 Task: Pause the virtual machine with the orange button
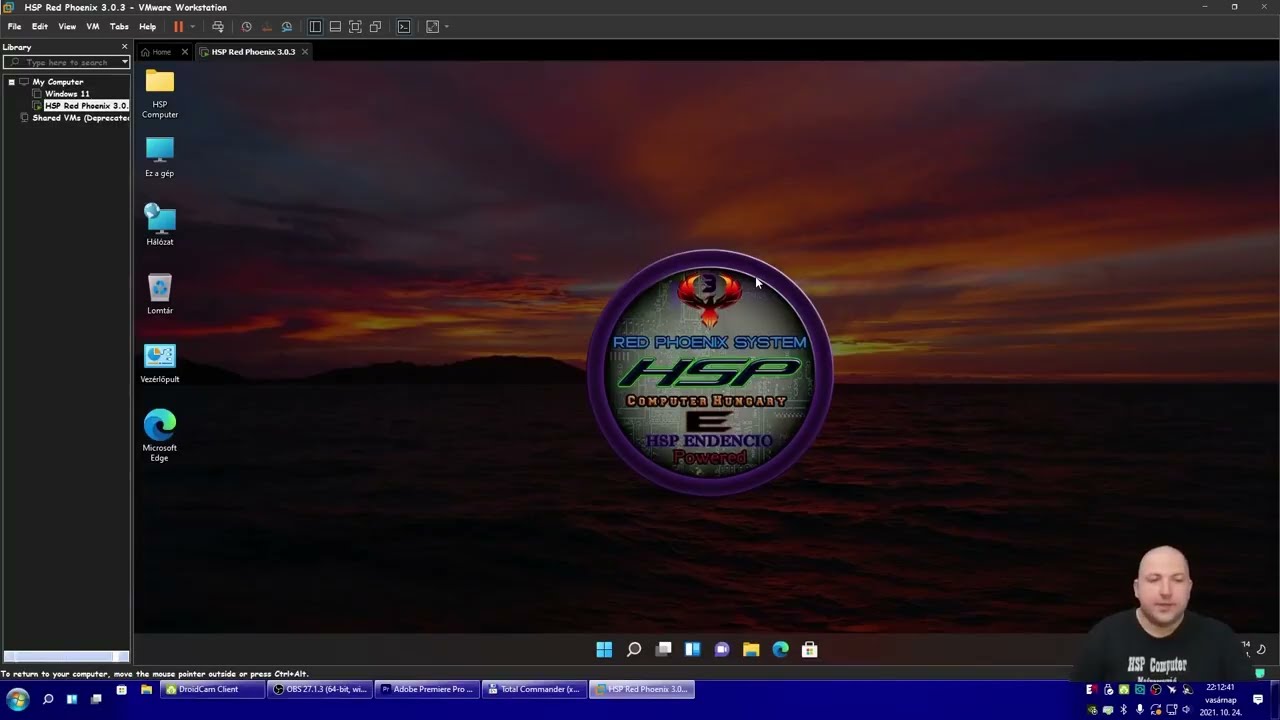pyautogui.click(x=178, y=27)
